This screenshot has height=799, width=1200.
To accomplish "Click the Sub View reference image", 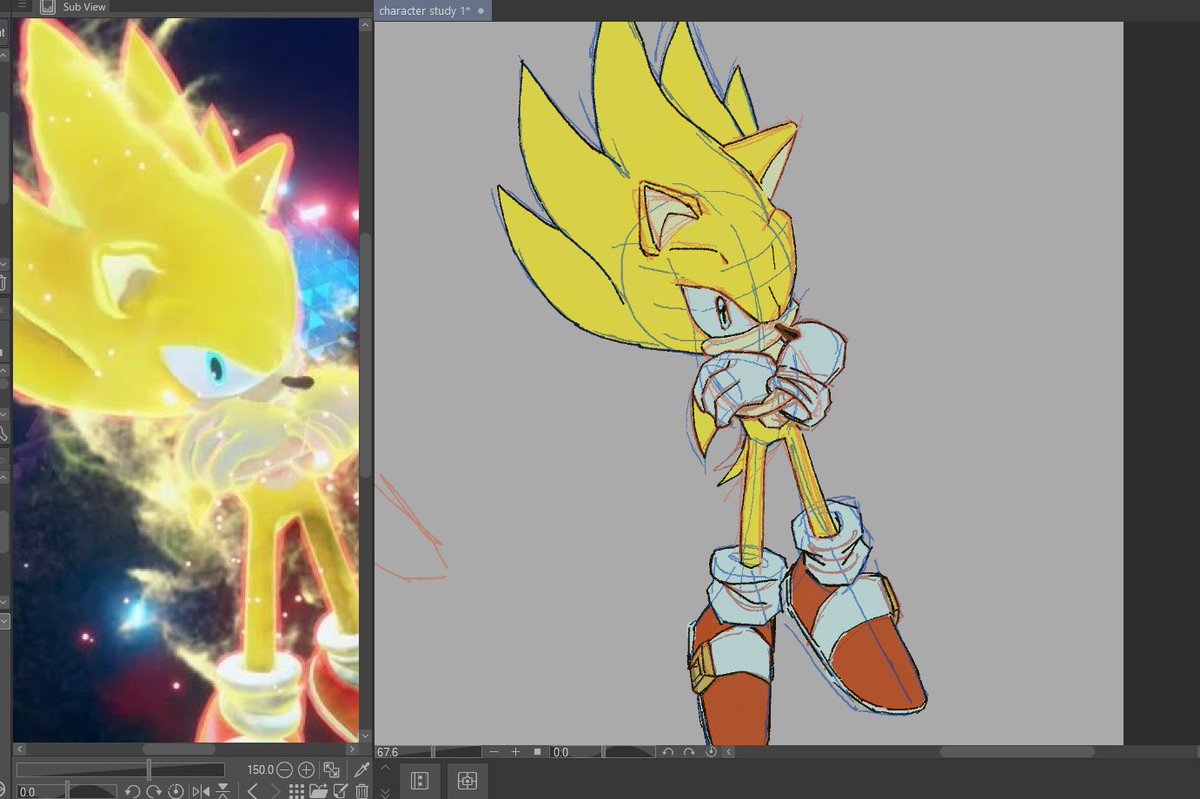I will 186,380.
